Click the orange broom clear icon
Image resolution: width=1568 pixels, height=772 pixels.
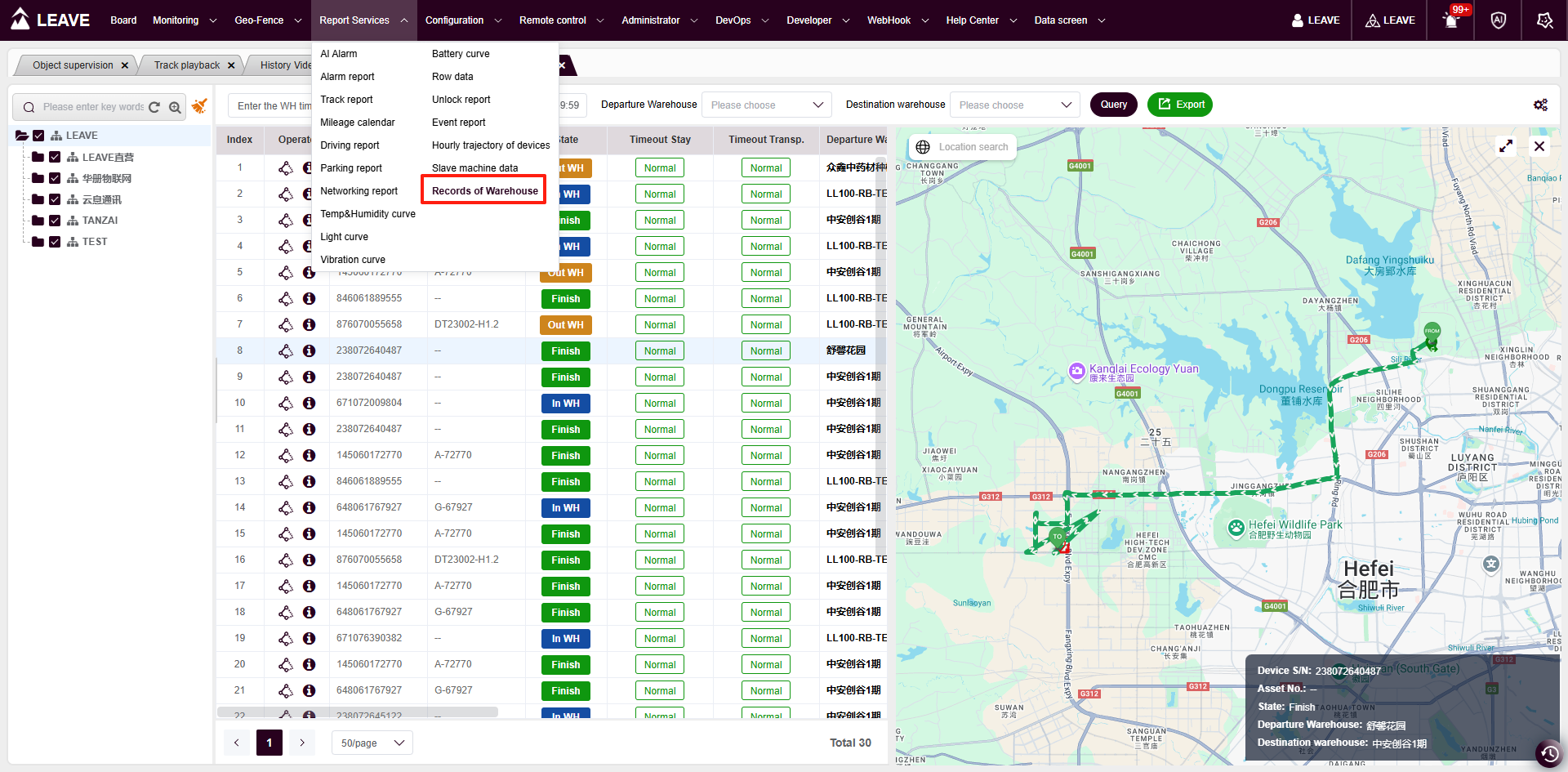pos(199,106)
